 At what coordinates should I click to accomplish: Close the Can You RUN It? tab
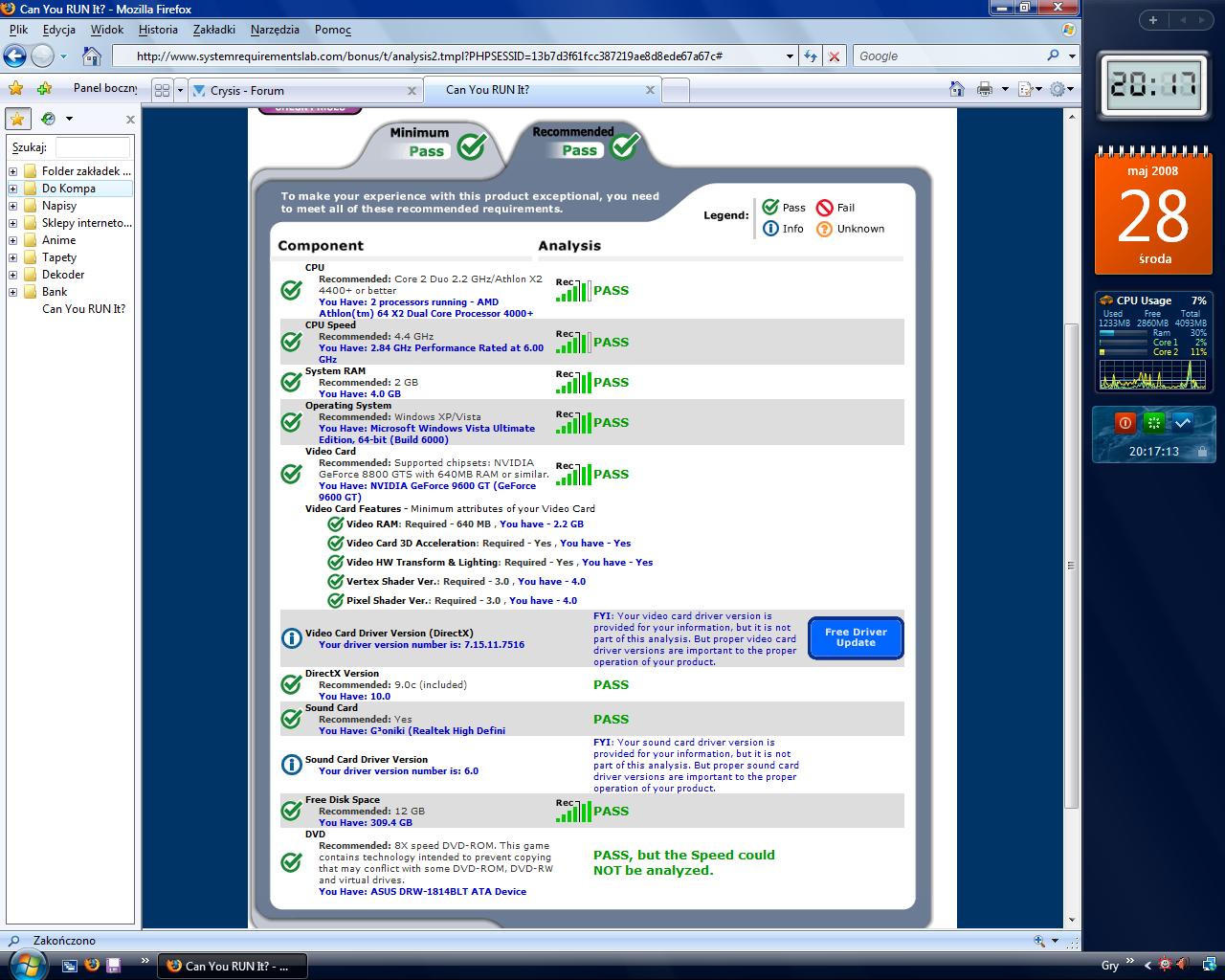click(x=651, y=90)
